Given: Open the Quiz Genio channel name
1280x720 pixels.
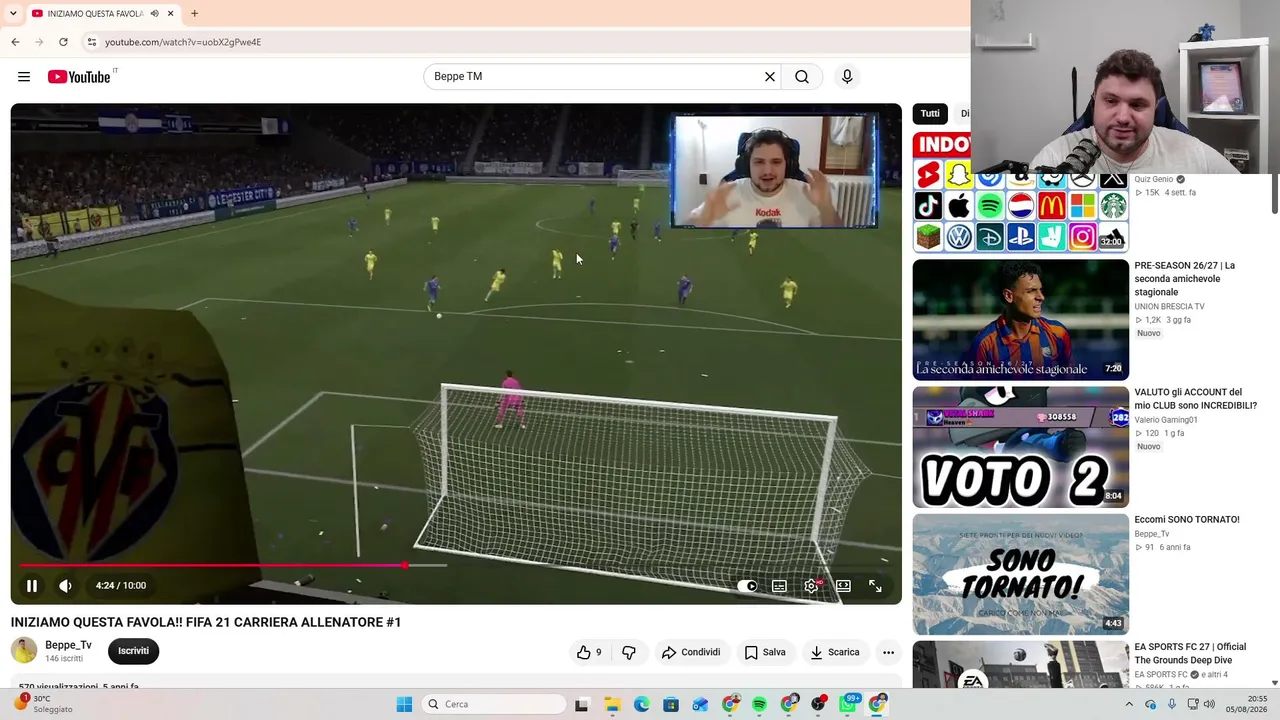Looking at the screenshot, I should (1154, 180).
